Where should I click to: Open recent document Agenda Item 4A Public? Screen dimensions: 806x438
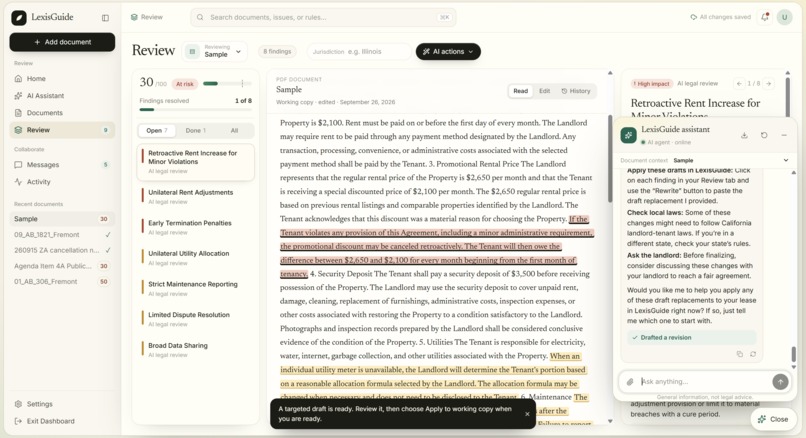(62, 266)
